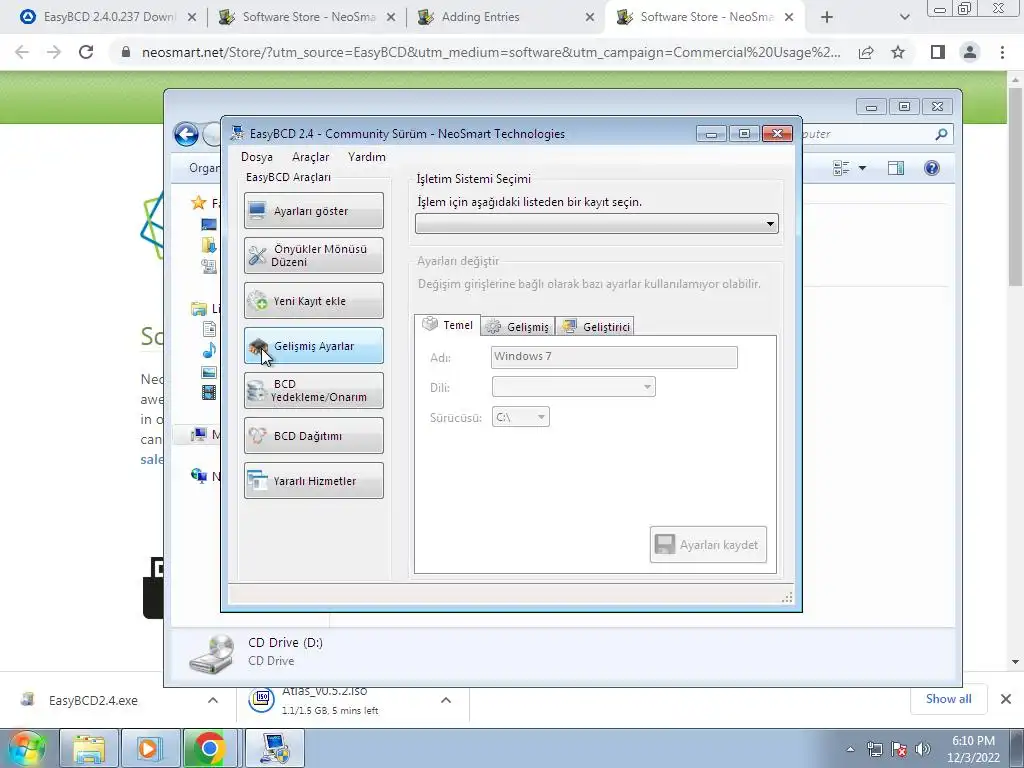Click Favorites star in Explorer sidebar
The height and width of the screenshot is (768, 1024).
point(199,203)
